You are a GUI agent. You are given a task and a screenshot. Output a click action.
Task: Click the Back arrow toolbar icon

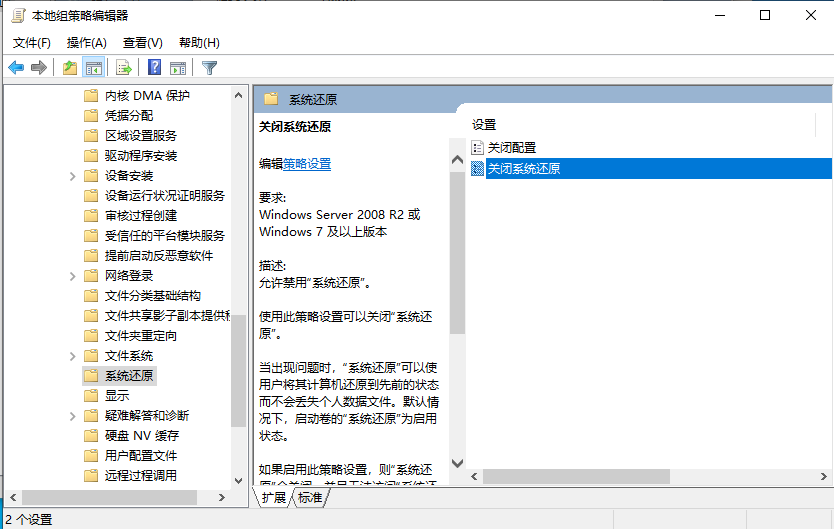point(16,68)
